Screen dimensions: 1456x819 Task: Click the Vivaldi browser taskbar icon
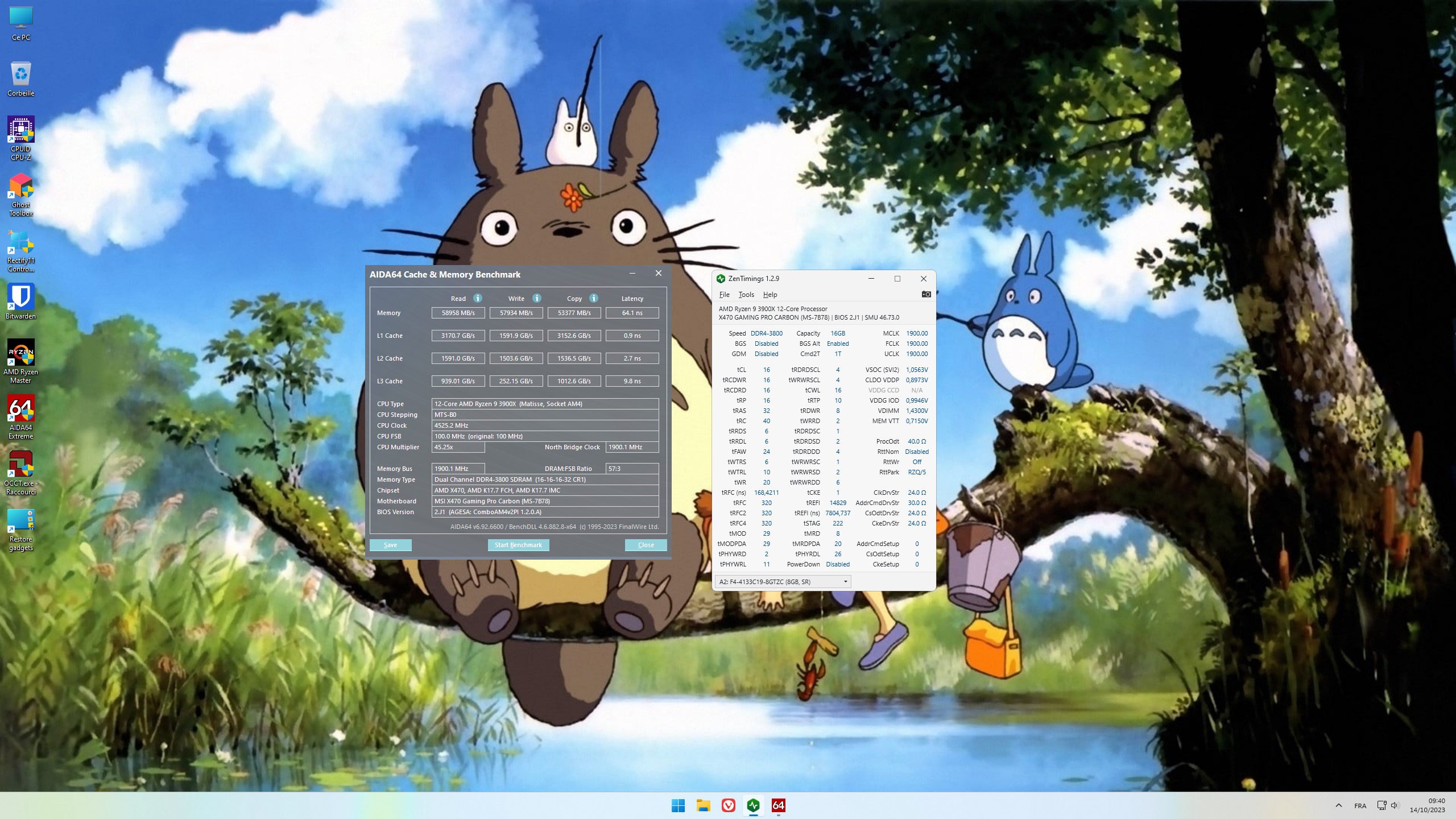[x=729, y=805]
